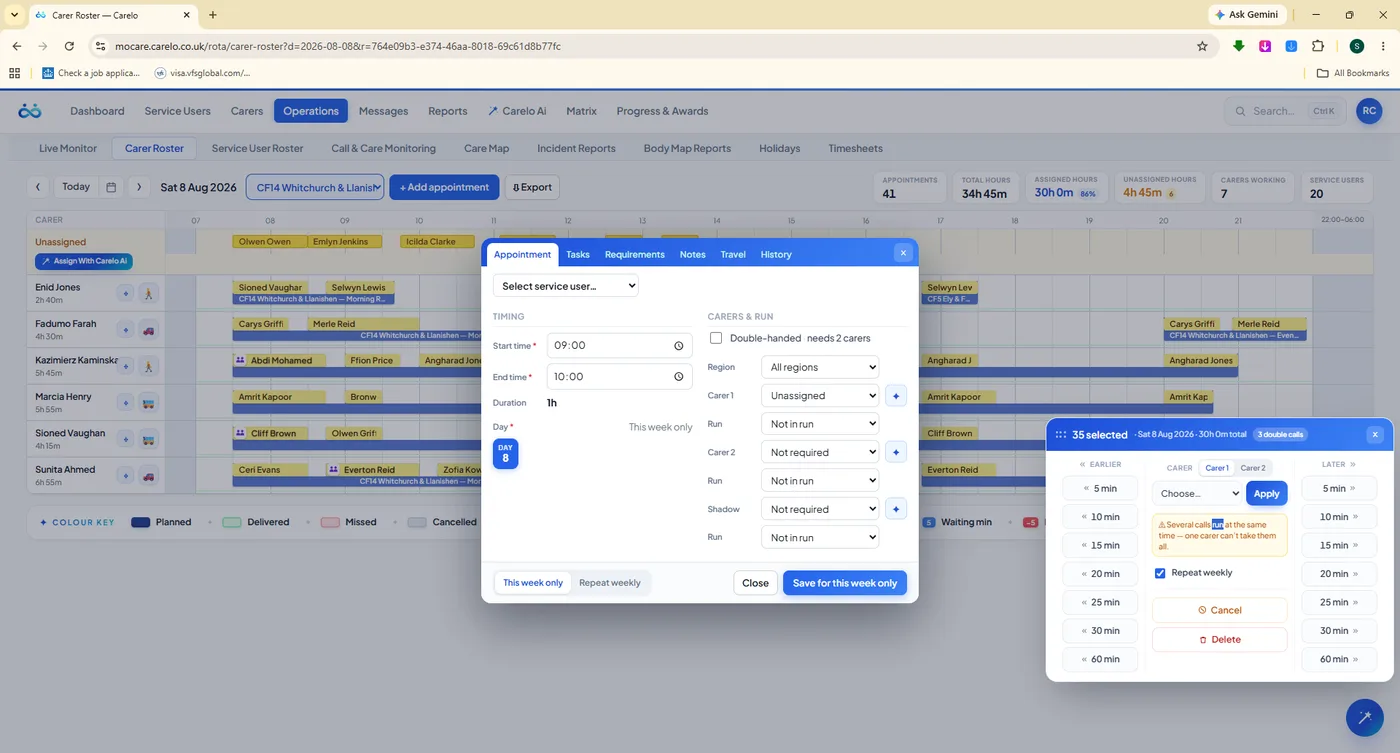The width and height of the screenshot is (1400, 753).
Task: Click the AI sparkle button beside Shadow
Action: coord(896,509)
